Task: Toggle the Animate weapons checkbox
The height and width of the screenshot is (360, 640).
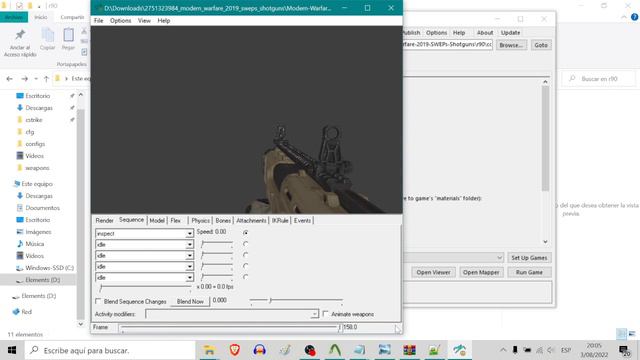Action: tap(325, 314)
